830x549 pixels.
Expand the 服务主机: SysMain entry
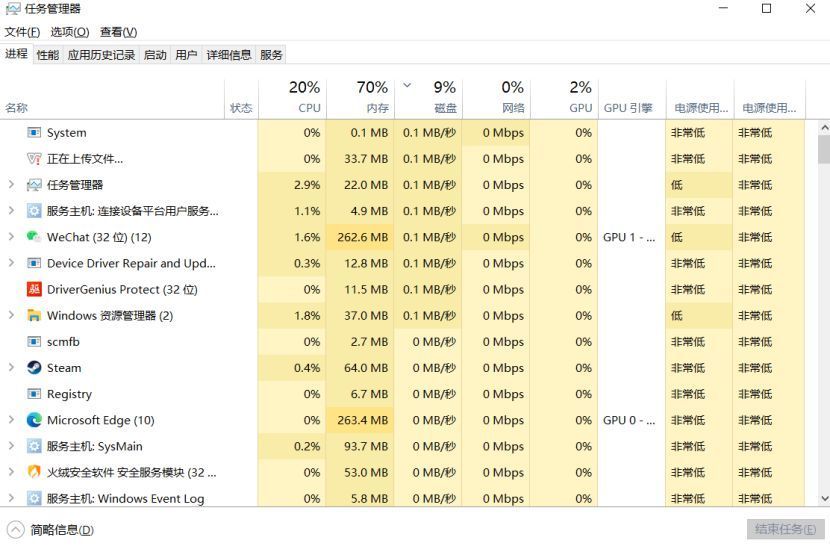pyautogui.click(x=11, y=446)
